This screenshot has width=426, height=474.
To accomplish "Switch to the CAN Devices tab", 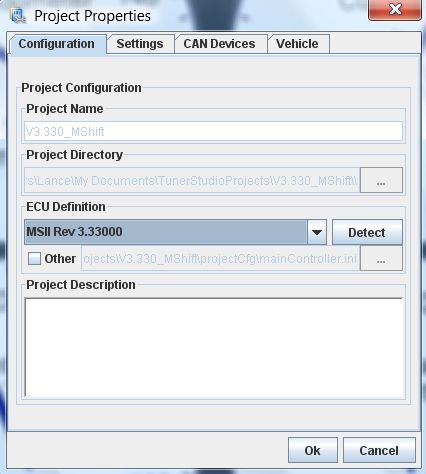I will point(220,44).
